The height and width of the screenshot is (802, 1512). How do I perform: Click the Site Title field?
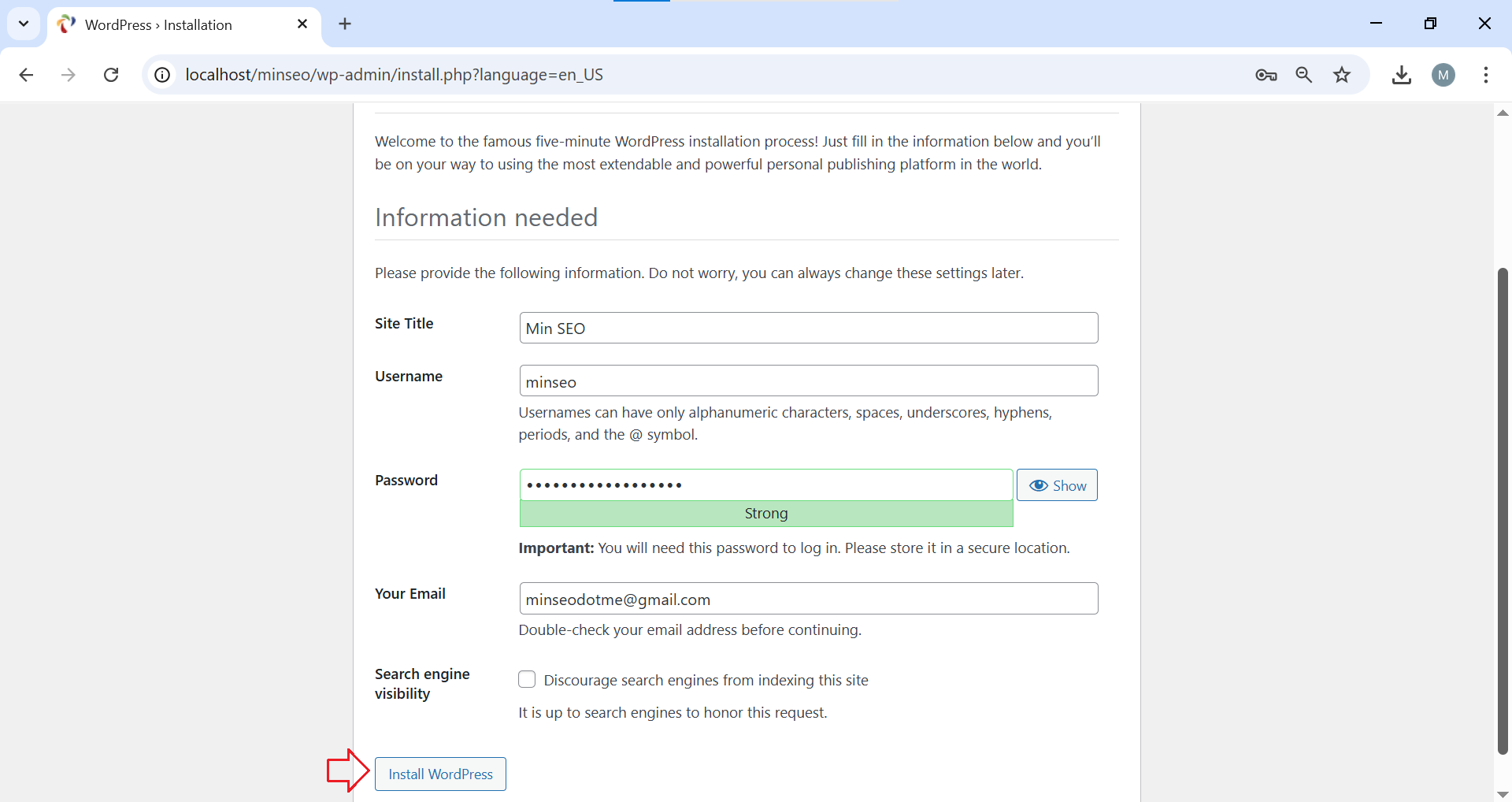click(x=808, y=328)
